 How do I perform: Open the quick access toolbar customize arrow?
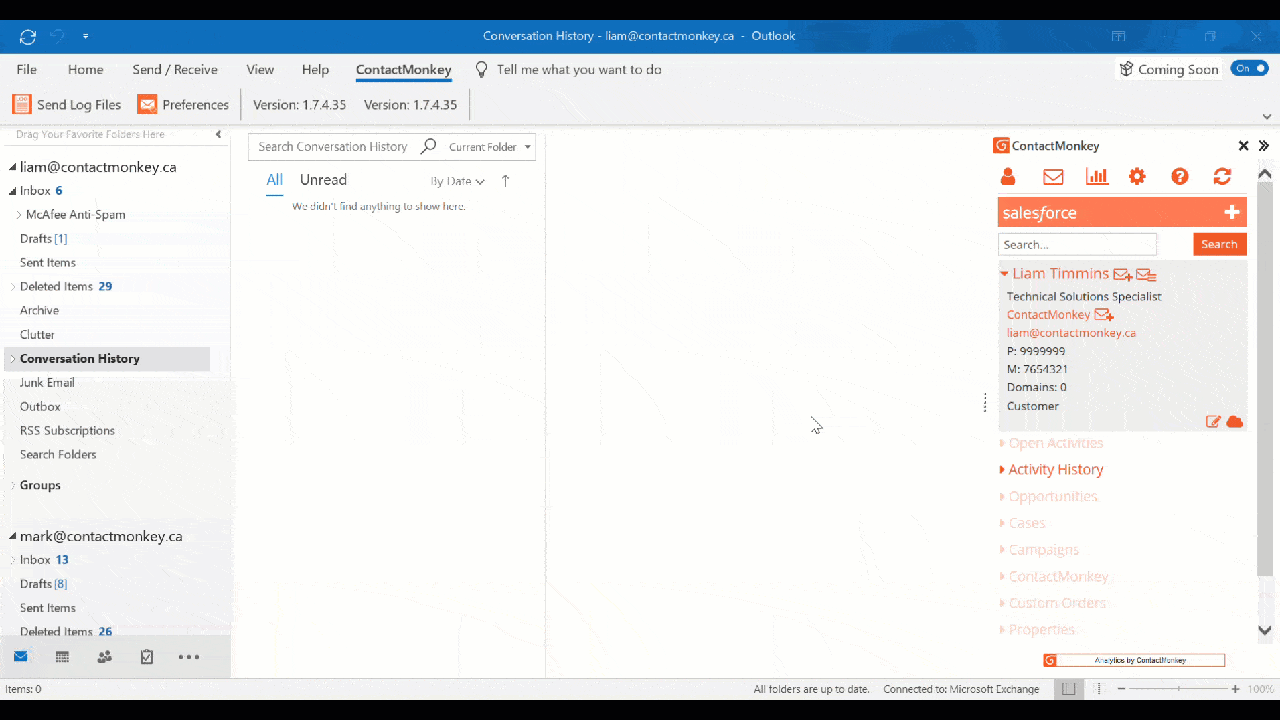tap(86, 36)
